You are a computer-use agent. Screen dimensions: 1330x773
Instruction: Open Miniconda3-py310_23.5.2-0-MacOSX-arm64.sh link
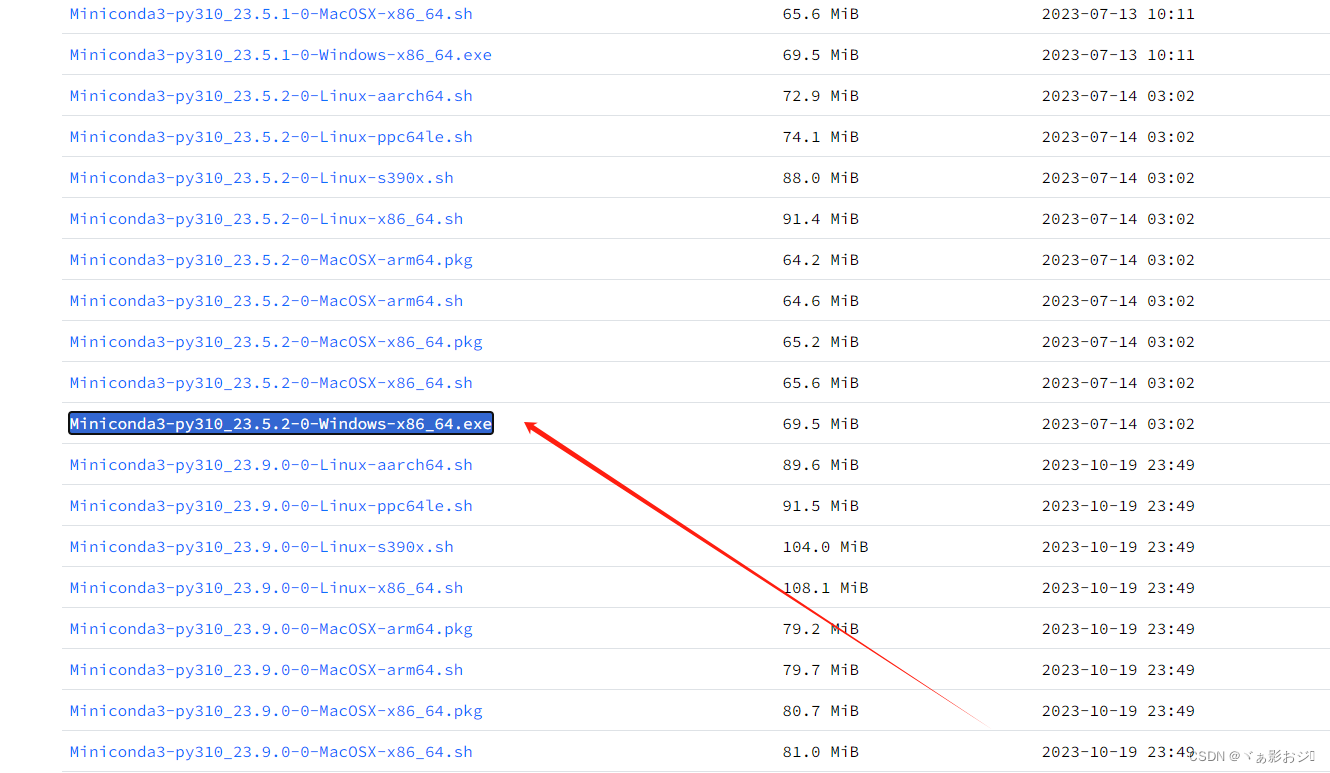(x=267, y=301)
